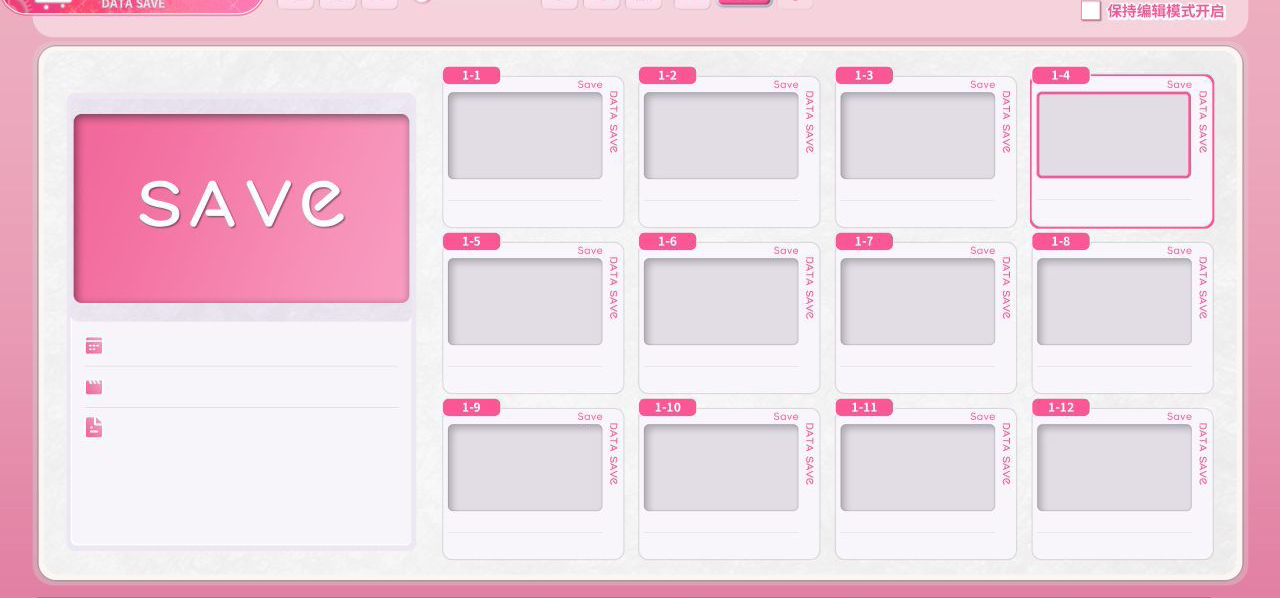Click the vertical DATA SAVE text on slot 1-9
This screenshot has height=598, width=1280.
tap(613, 454)
